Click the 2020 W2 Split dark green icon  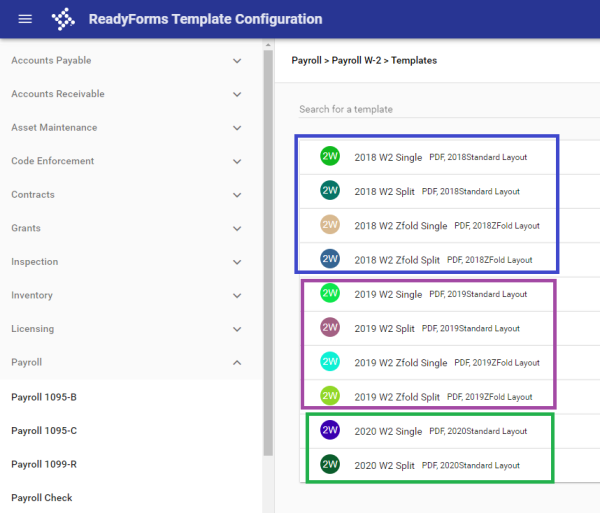point(330,465)
